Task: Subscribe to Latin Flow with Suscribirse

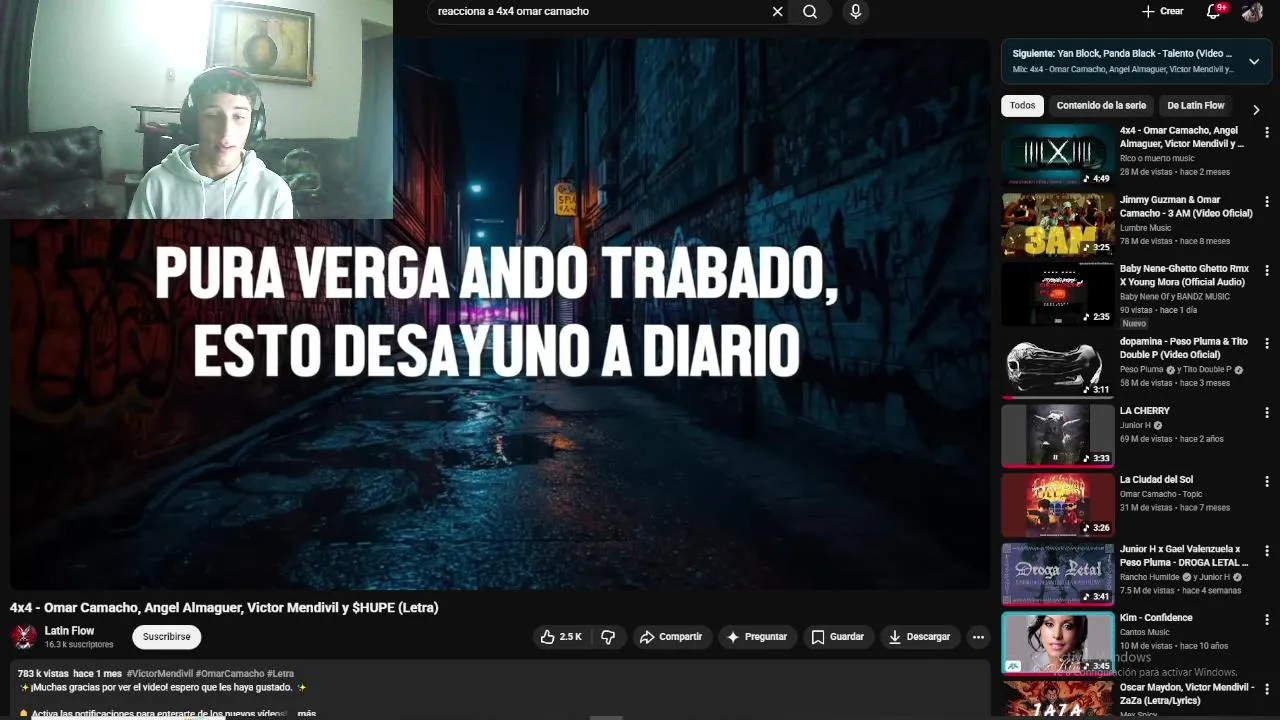Action: point(166,637)
